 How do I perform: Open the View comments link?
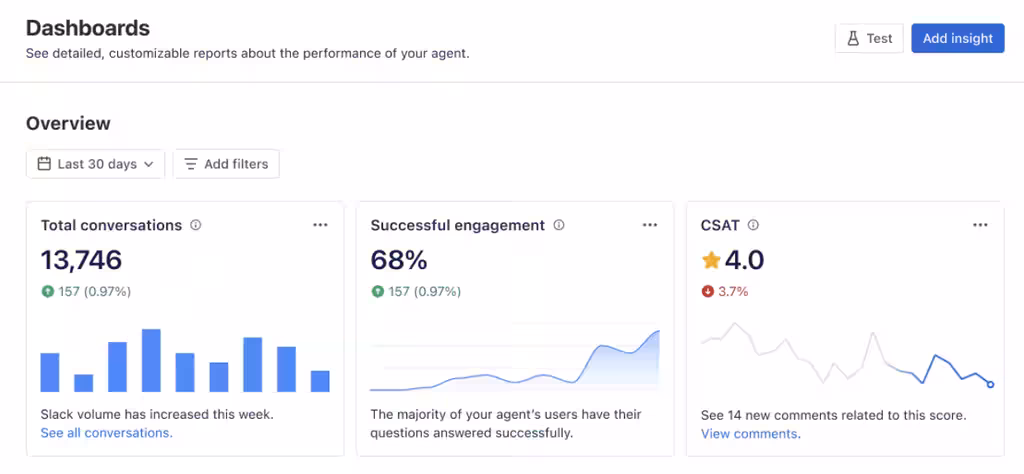(x=750, y=434)
